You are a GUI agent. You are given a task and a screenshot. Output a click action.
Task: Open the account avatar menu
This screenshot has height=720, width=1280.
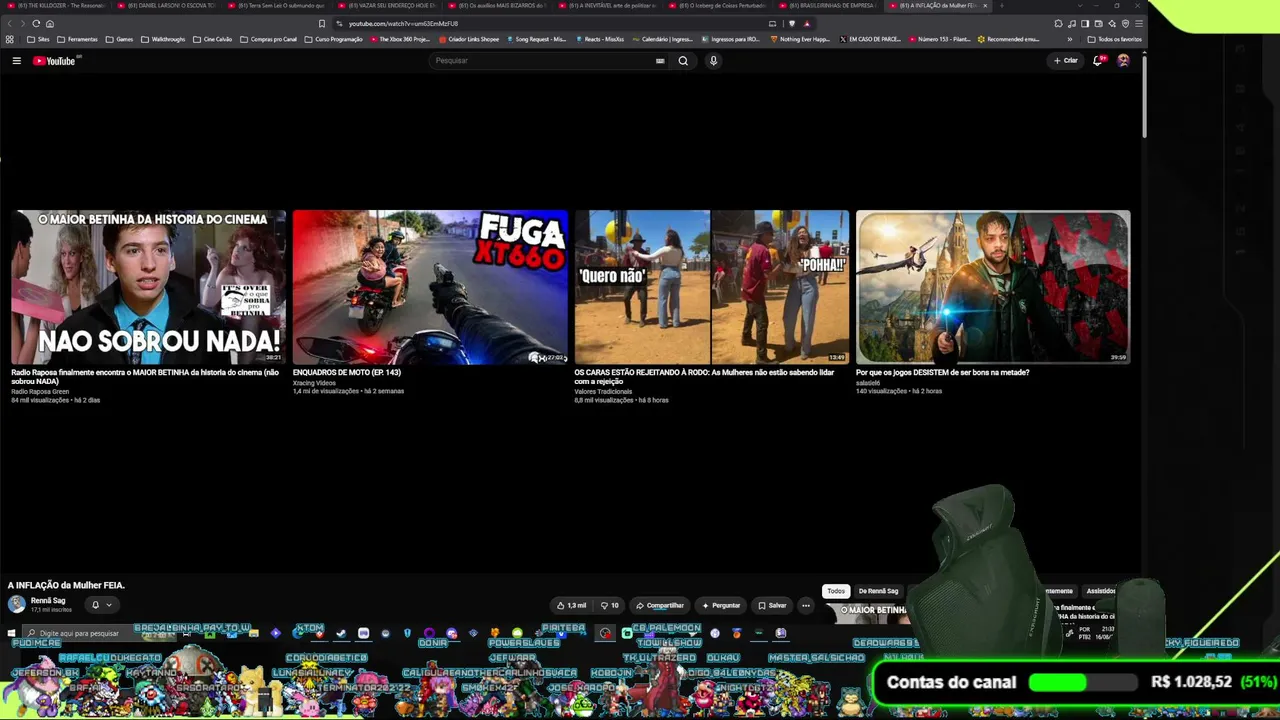click(1123, 61)
